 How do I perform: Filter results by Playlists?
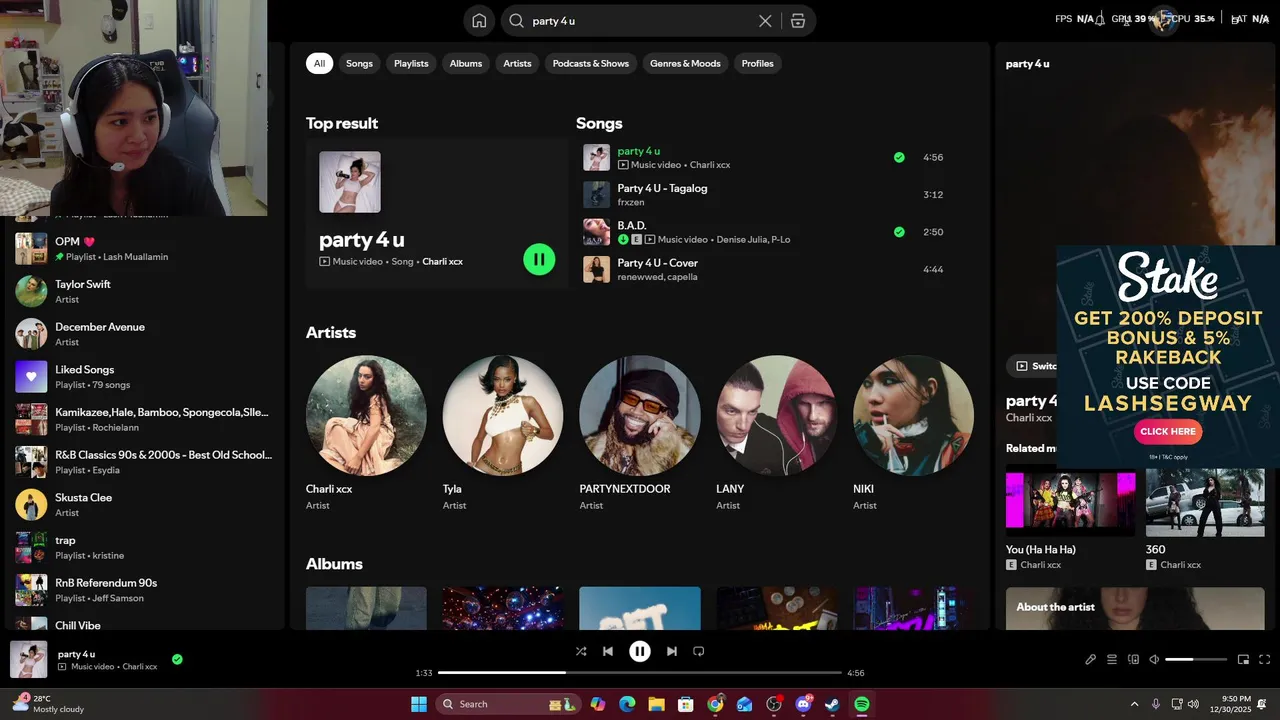(411, 63)
